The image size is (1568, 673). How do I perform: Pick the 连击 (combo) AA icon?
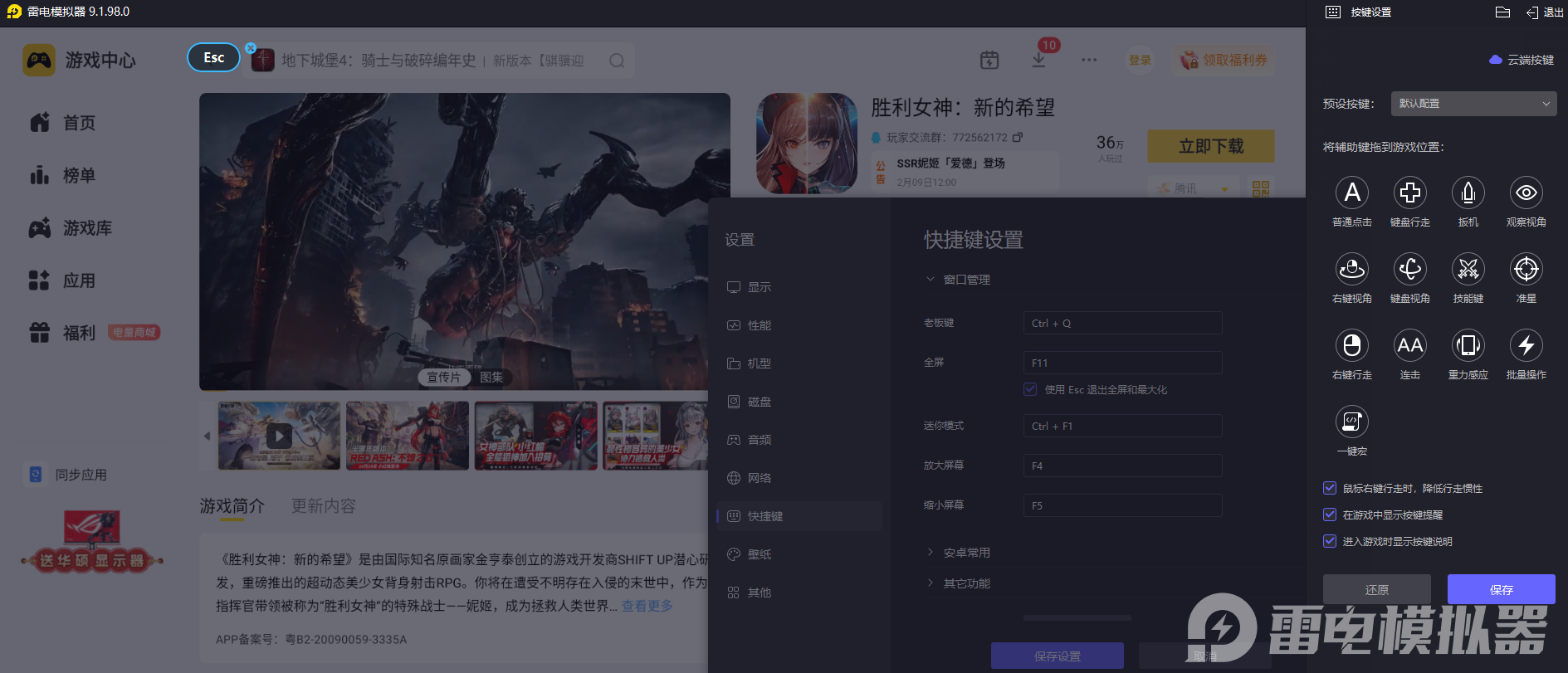1409,346
